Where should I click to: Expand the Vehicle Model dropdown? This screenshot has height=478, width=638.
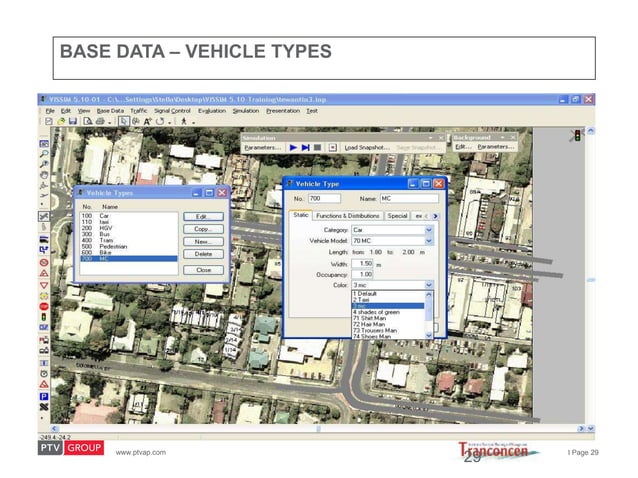(x=429, y=240)
